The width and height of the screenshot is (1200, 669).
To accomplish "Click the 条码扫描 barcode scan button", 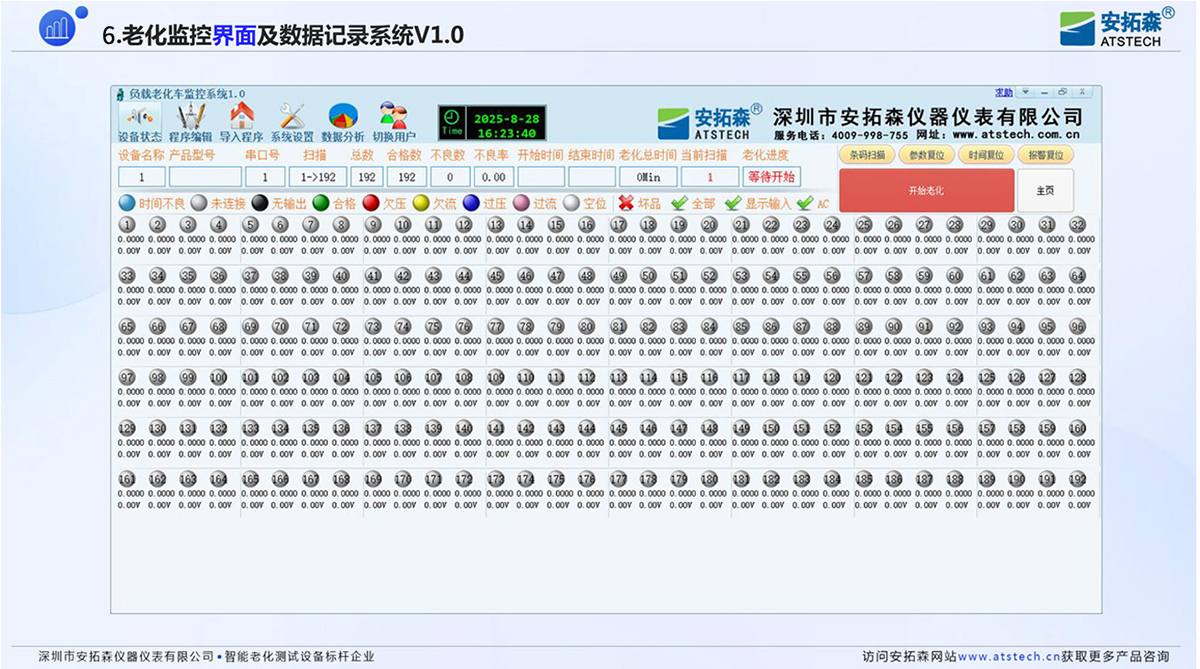I will [867, 155].
